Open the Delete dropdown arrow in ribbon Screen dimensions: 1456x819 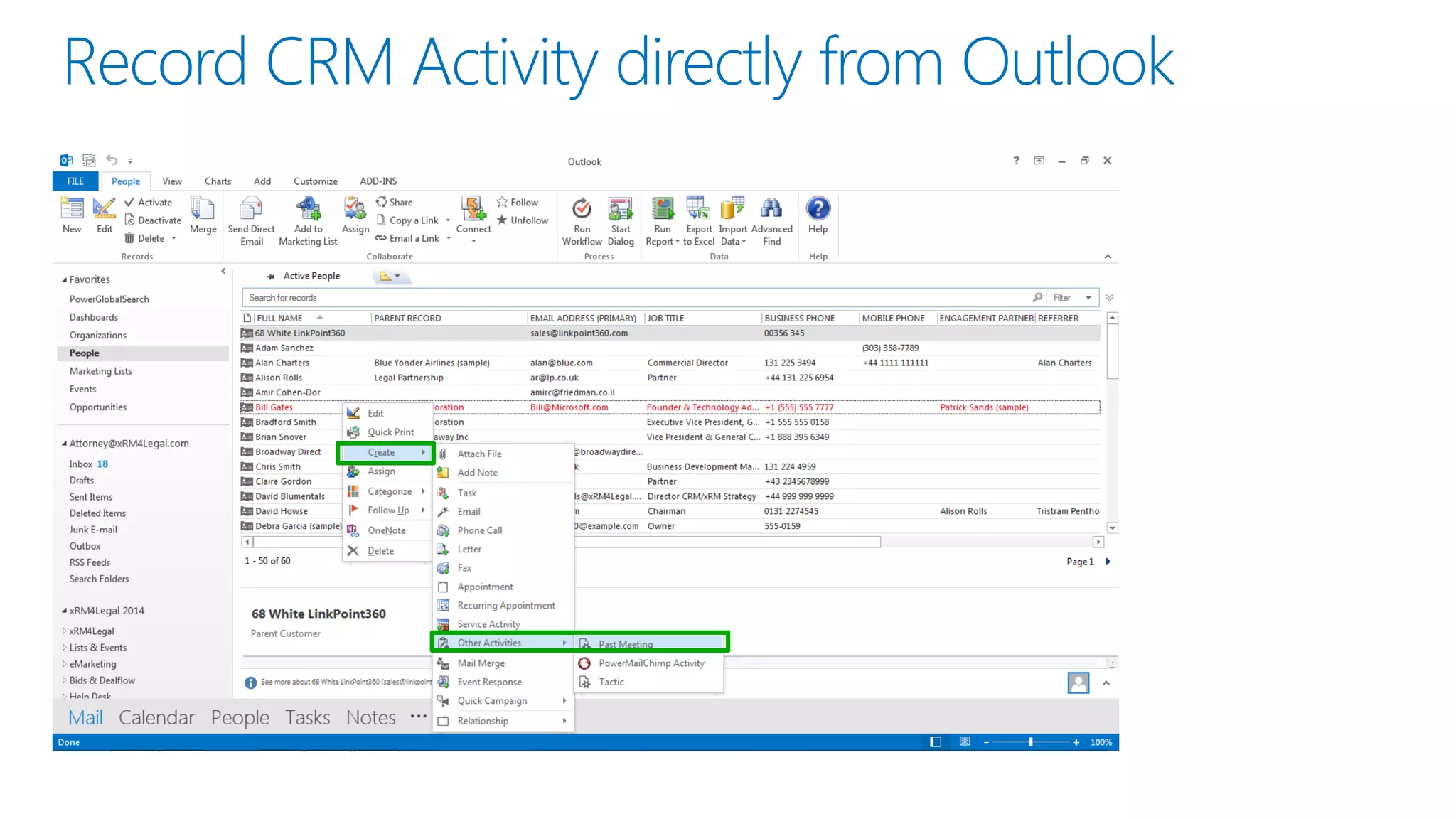[173, 238]
